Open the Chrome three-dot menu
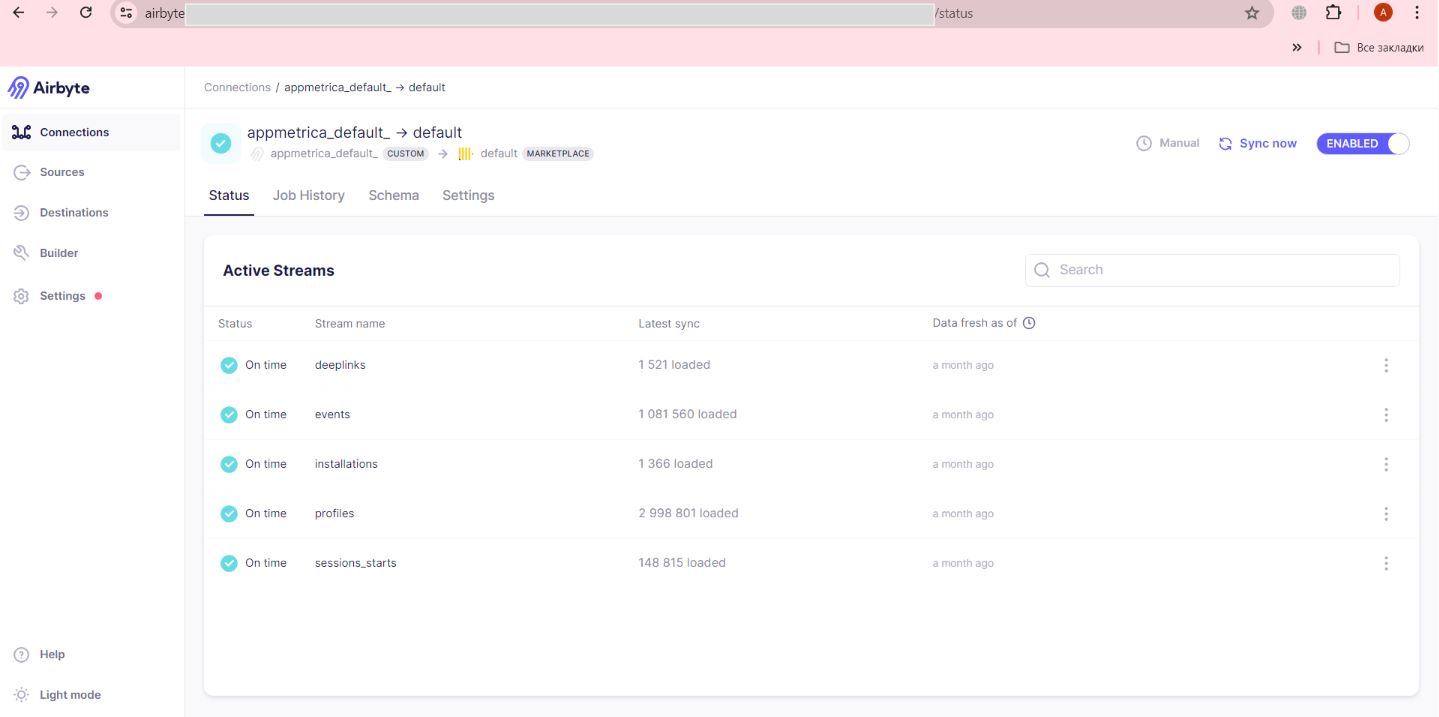The height and width of the screenshot is (717, 1439). [x=1417, y=13]
